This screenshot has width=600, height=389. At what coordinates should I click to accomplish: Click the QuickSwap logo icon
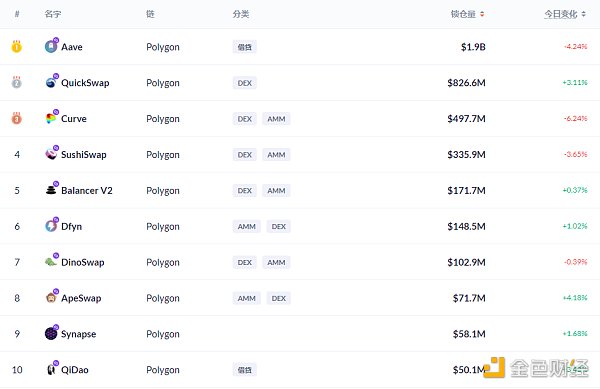[x=51, y=83]
